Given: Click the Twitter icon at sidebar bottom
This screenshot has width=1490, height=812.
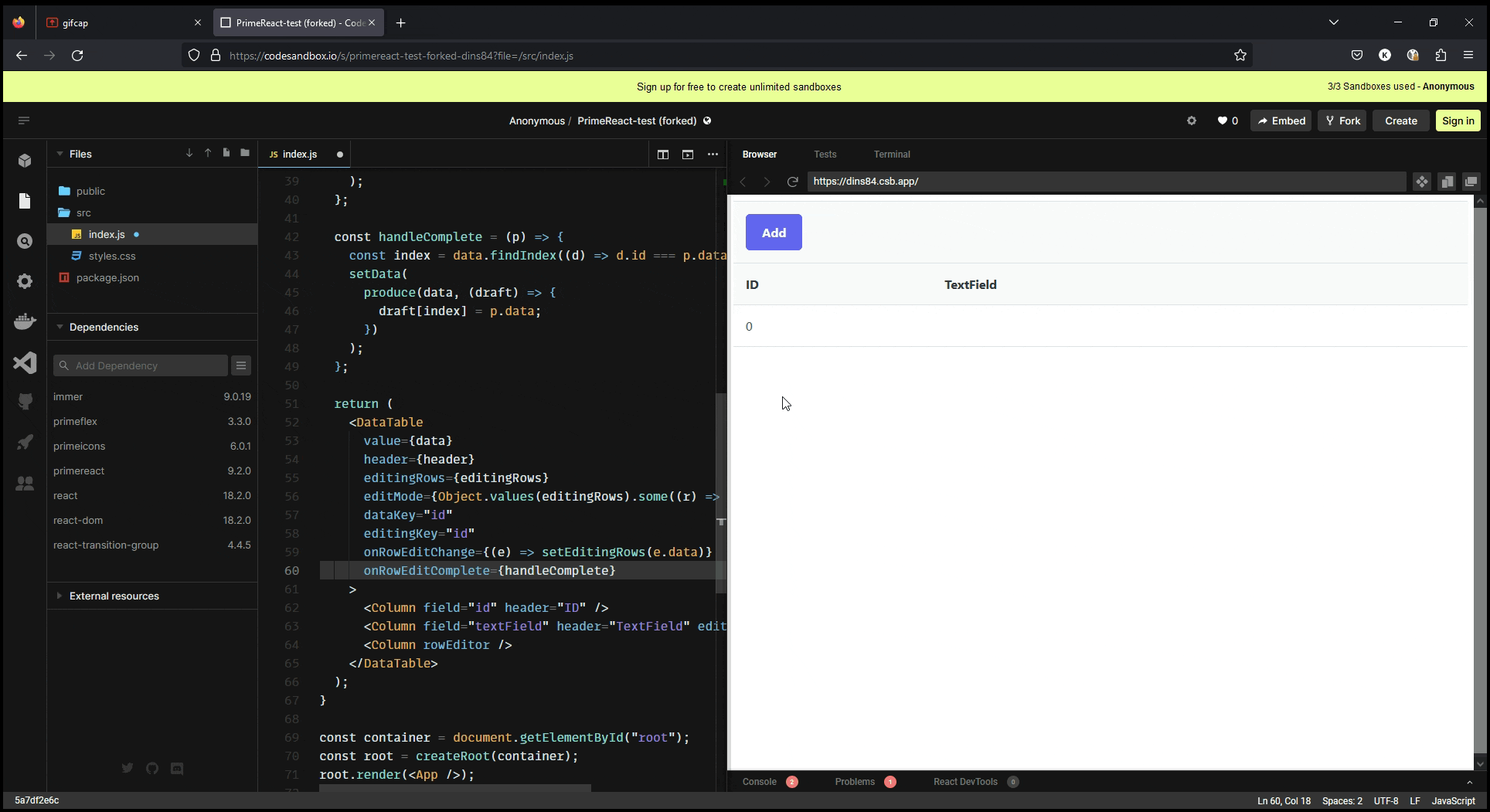Looking at the screenshot, I should coord(128,768).
